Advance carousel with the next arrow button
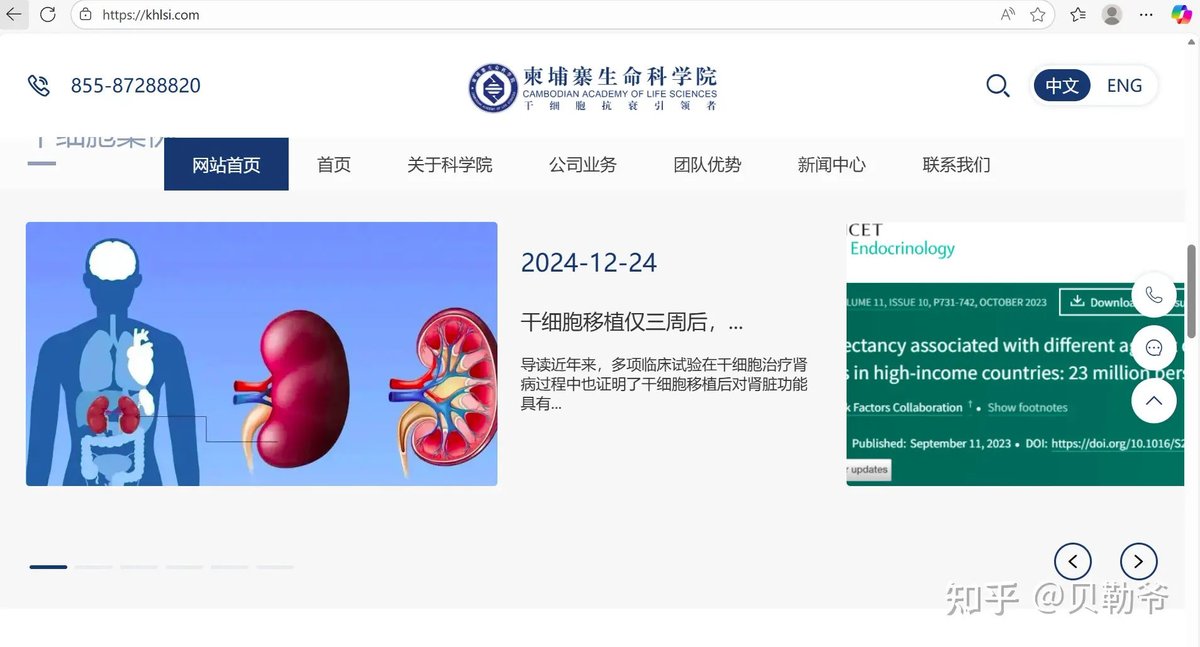 1138,561
